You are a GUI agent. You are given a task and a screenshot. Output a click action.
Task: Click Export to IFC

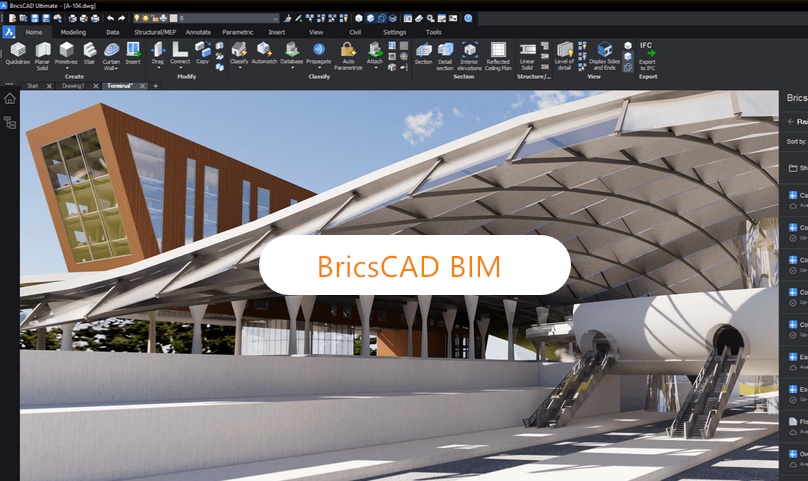(x=647, y=55)
